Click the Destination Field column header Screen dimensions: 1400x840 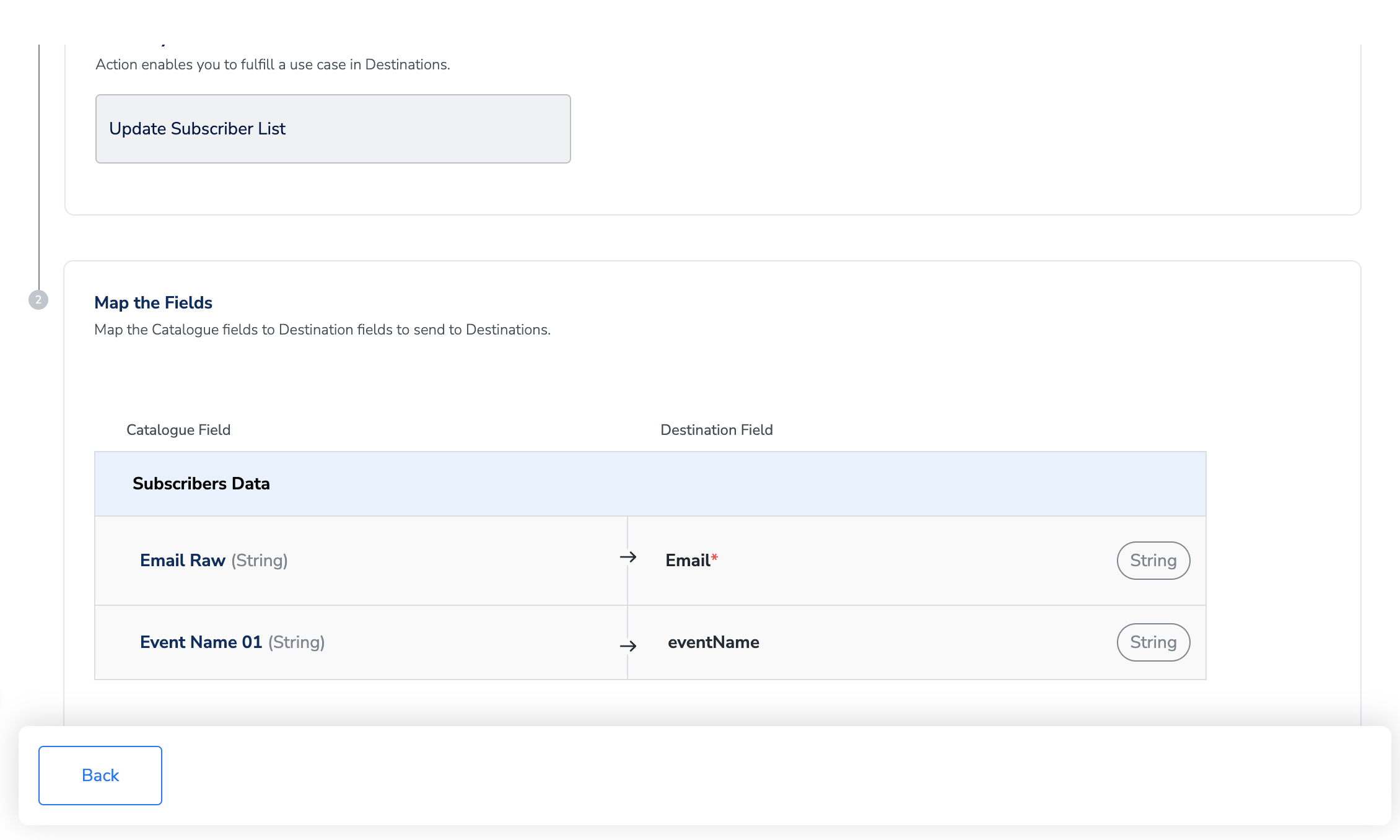coord(716,430)
